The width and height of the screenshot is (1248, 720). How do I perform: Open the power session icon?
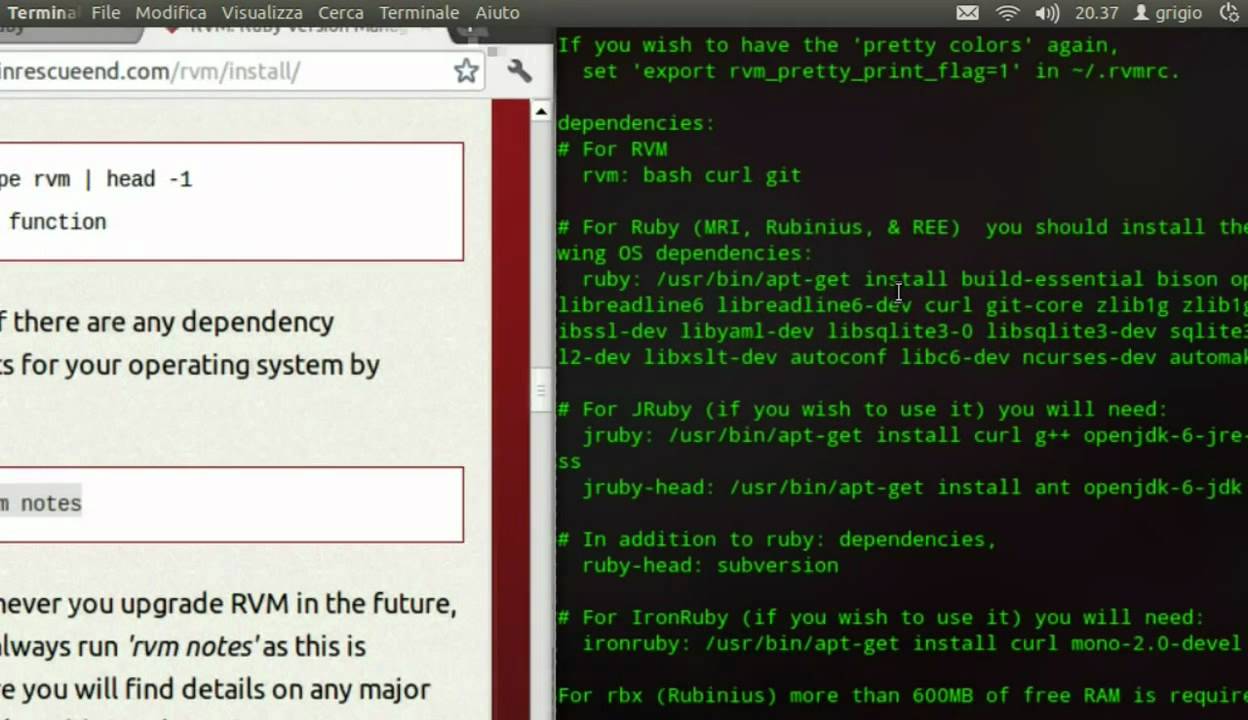[x=1230, y=13]
